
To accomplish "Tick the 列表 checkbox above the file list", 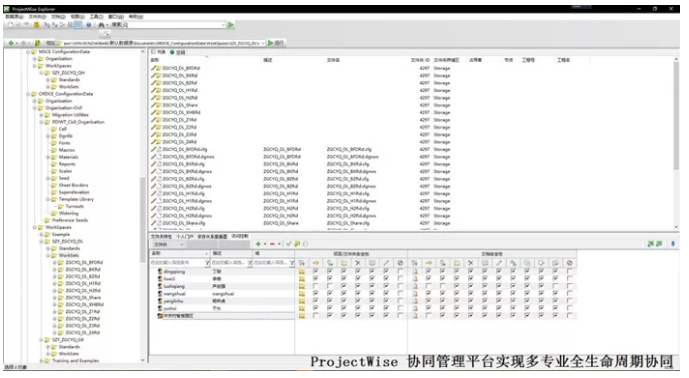I will [153, 52].
